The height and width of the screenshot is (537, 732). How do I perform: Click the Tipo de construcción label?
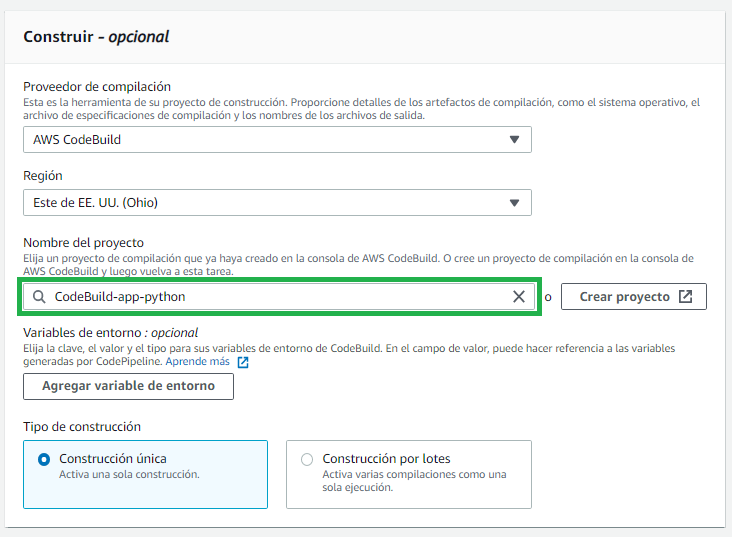(82, 427)
